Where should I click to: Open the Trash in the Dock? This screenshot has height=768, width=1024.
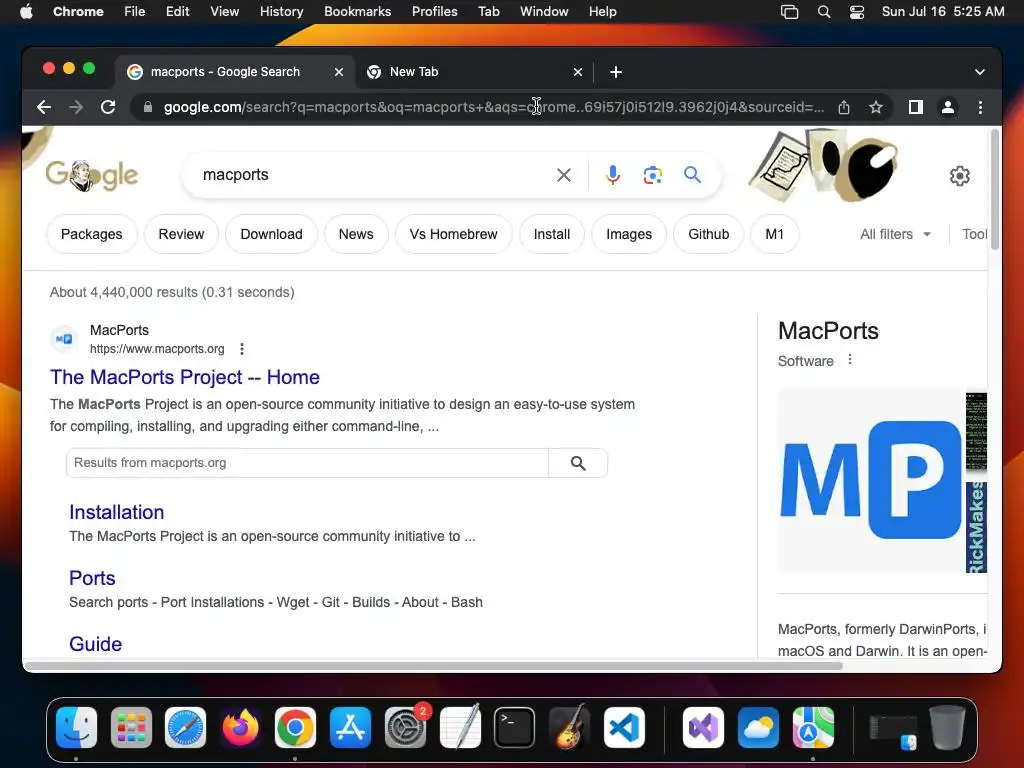point(947,727)
